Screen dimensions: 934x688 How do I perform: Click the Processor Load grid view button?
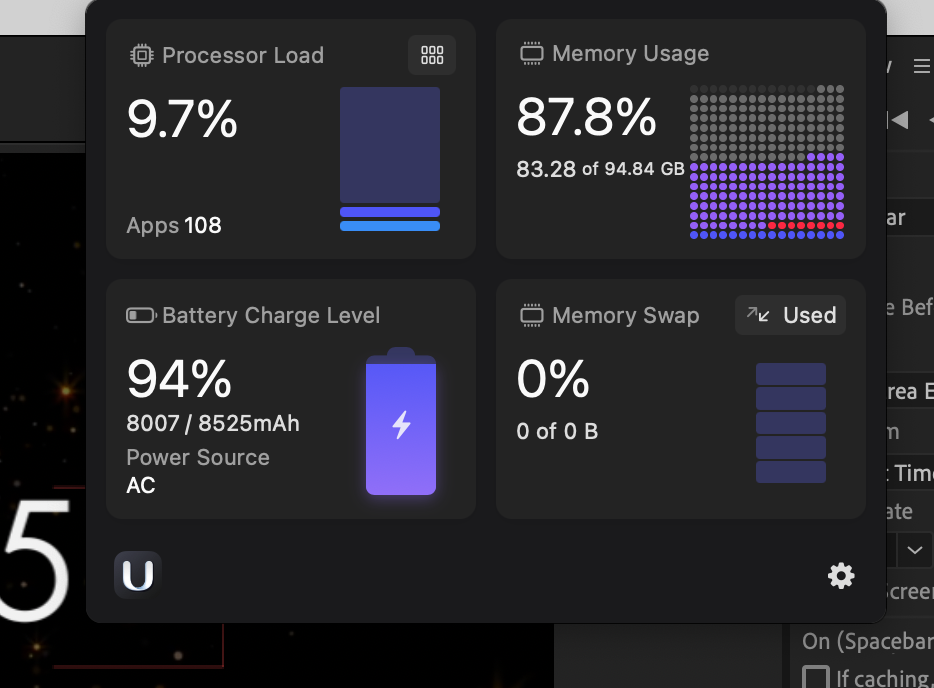tap(432, 55)
